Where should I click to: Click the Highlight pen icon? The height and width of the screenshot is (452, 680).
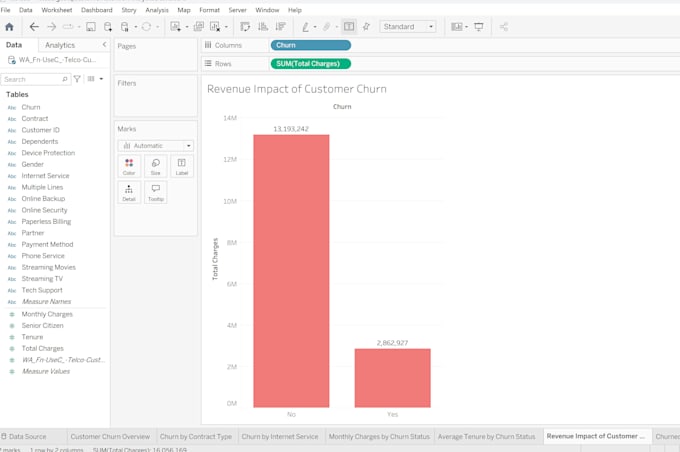click(x=306, y=27)
